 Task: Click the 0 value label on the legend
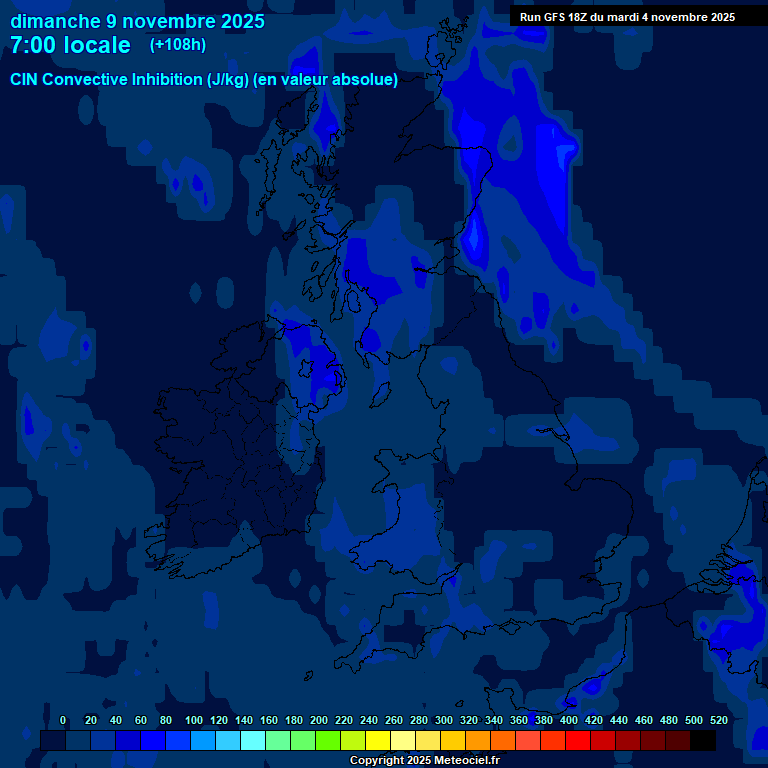[63, 720]
